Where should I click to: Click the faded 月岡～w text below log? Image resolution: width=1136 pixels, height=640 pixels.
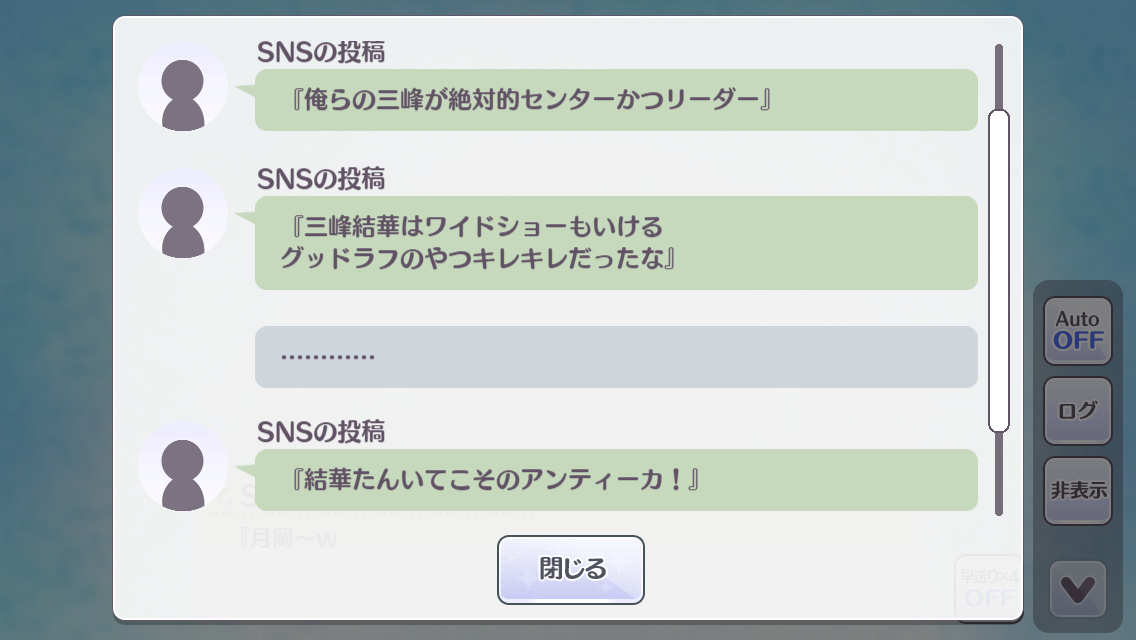pyautogui.click(x=288, y=540)
